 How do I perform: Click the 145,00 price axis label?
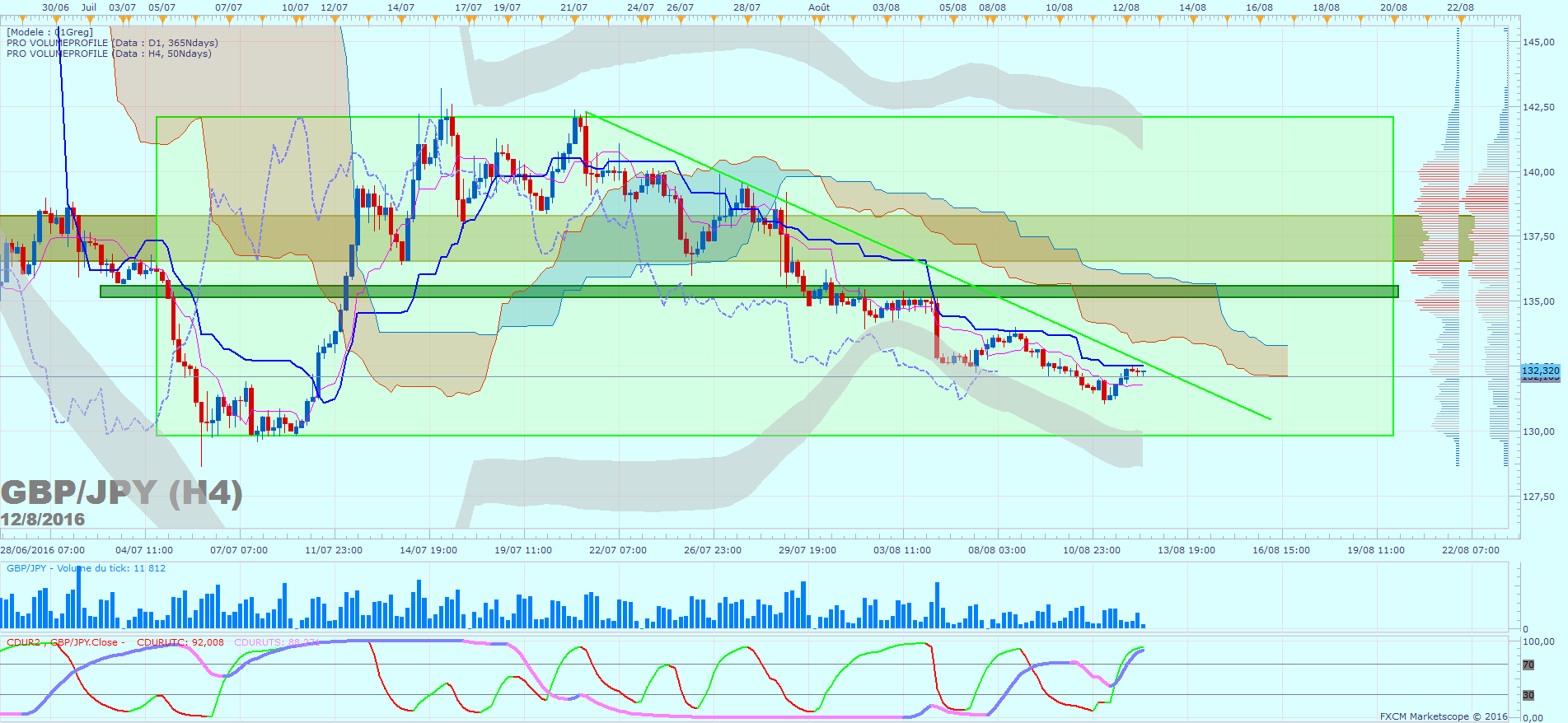pos(1538,42)
